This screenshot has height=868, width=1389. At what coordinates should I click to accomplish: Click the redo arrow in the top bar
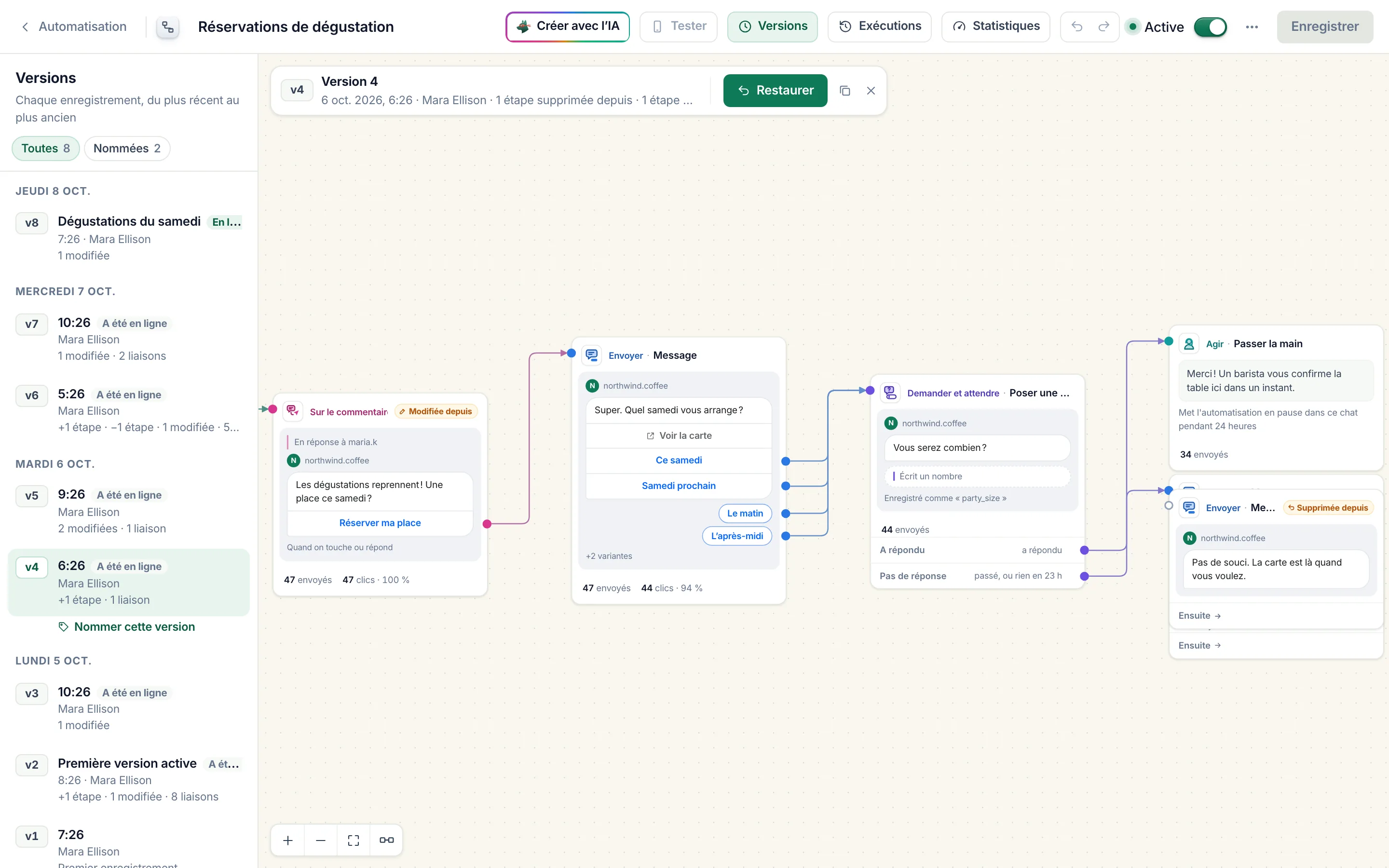click(x=1103, y=27)
